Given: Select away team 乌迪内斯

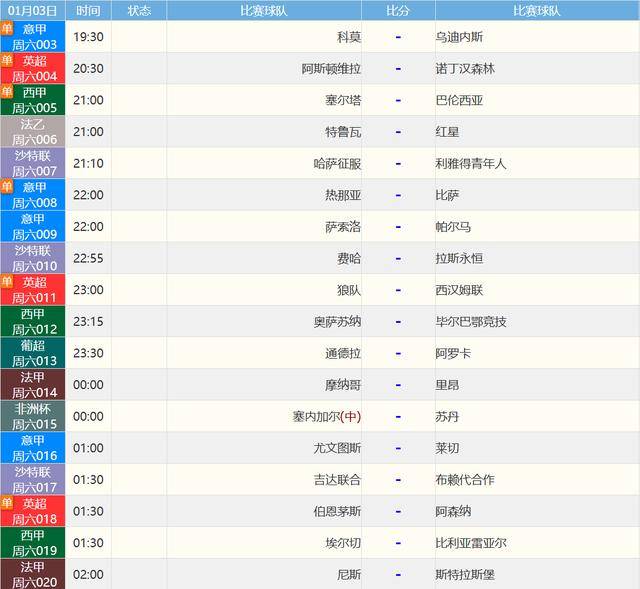Looking at the screenshot, I should (459, 37).
